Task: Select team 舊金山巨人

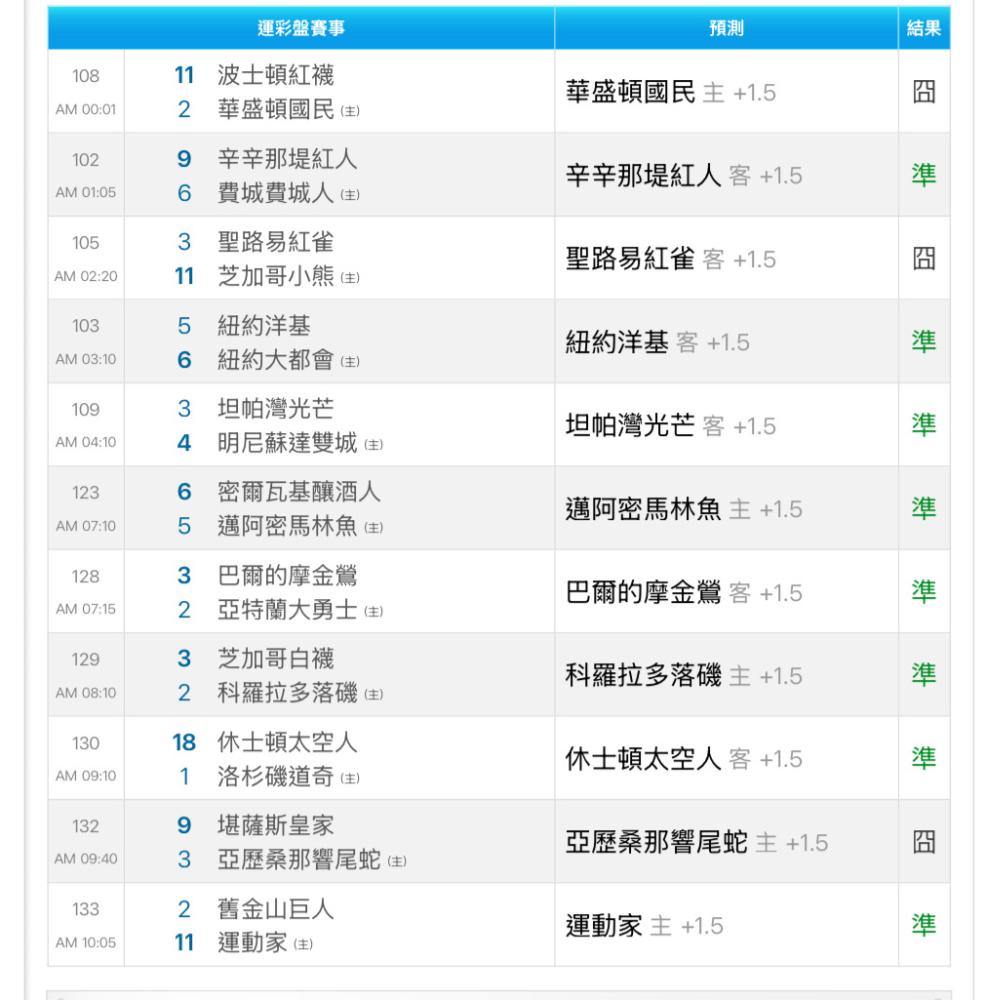Action: click(x=276, y=909)
